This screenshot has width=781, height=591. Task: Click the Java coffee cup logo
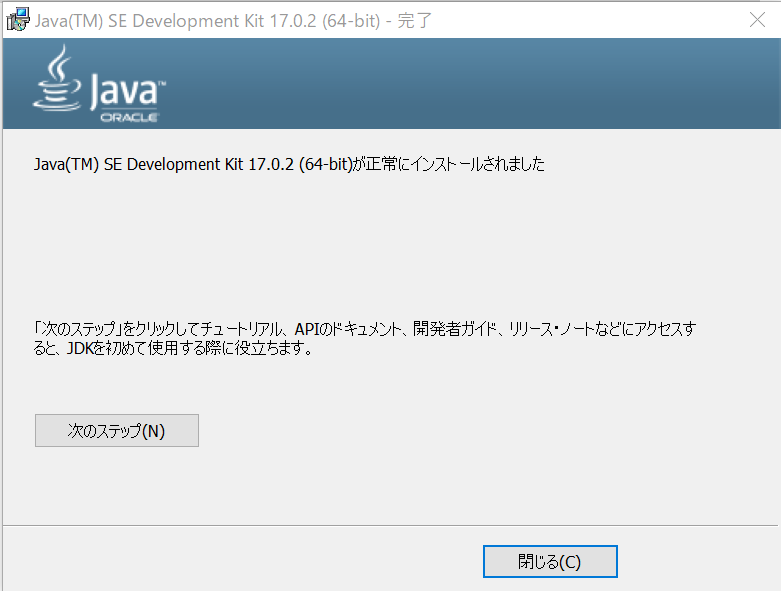(57, 78)
